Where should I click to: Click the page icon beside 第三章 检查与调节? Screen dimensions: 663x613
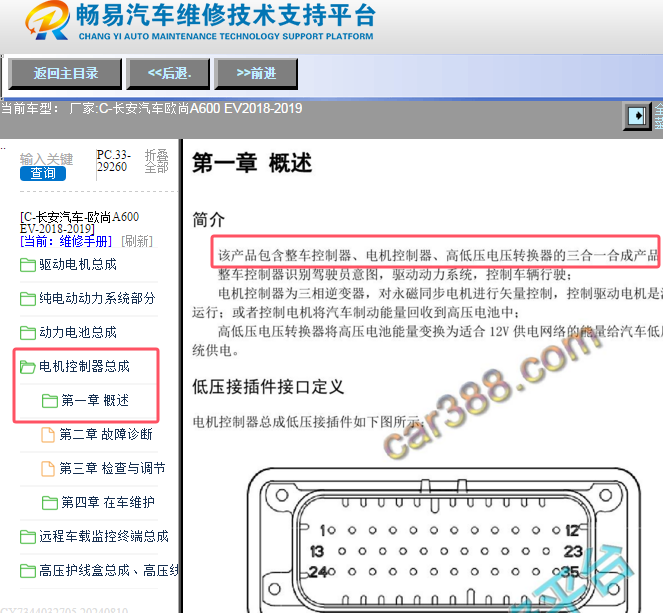[x=48, y=468]
